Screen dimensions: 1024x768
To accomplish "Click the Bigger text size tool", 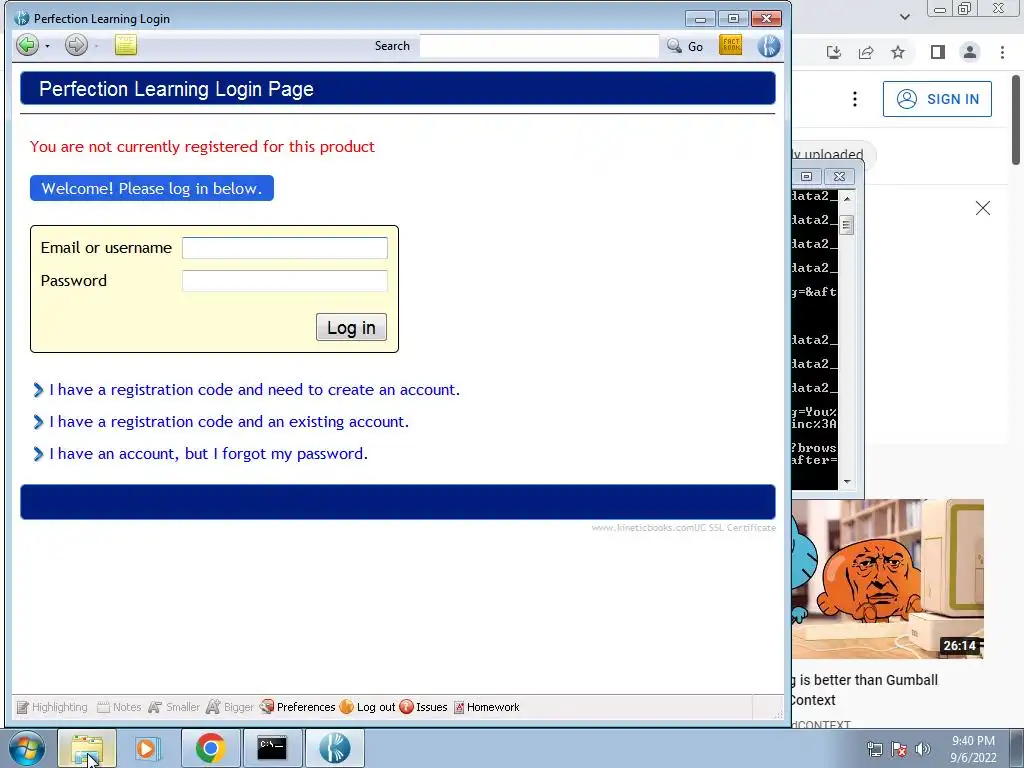I will [230, 707].
